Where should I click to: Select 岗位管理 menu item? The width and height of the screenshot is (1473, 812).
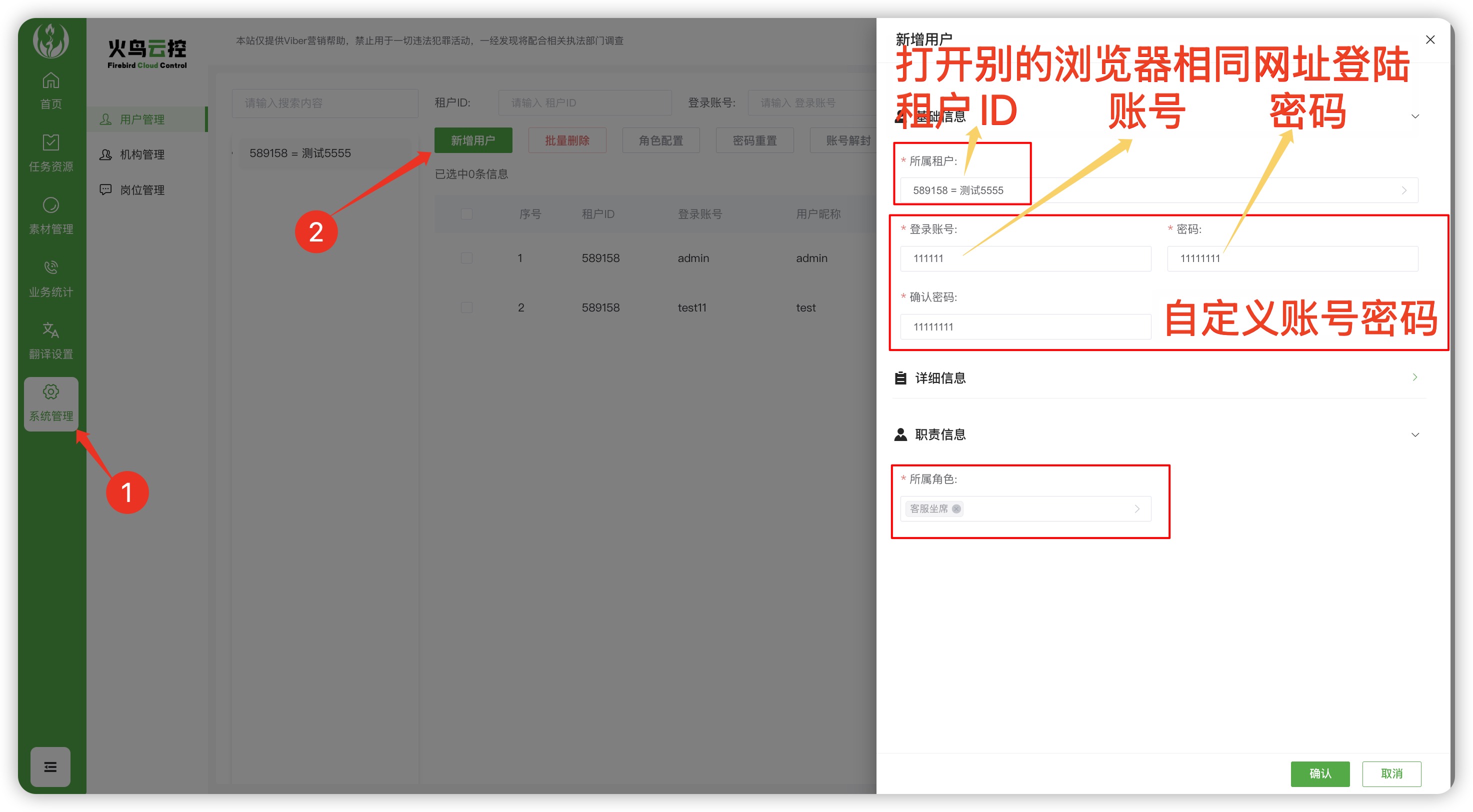[x=142, y=190]
